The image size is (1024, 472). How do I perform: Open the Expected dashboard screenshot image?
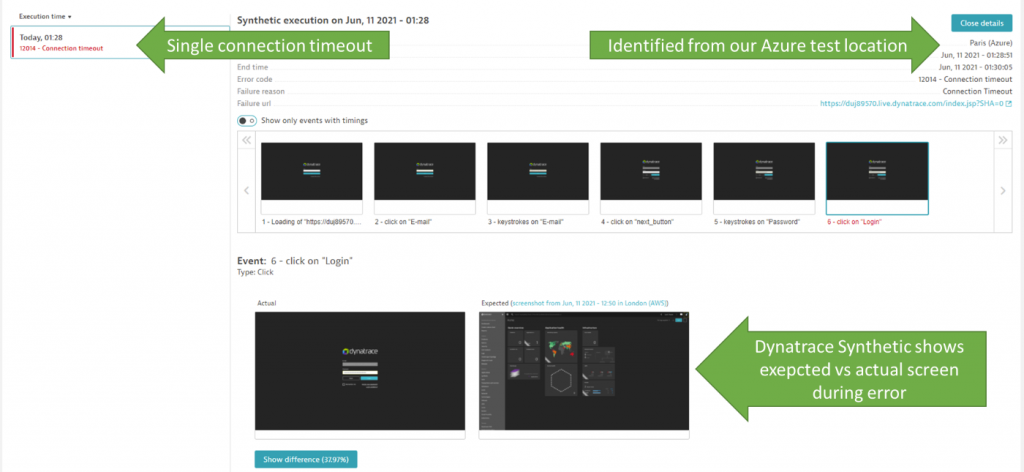pos(584,371)
